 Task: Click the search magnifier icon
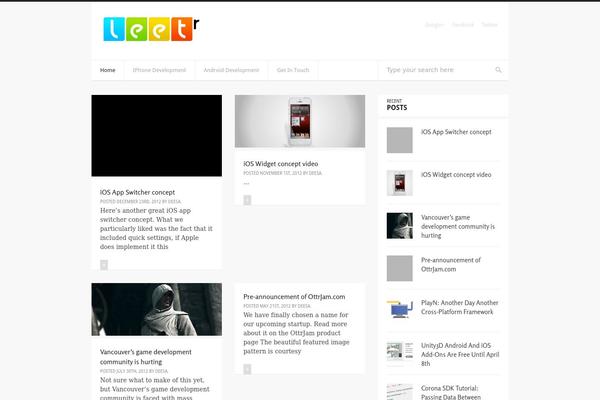click(x=498, y=70)
